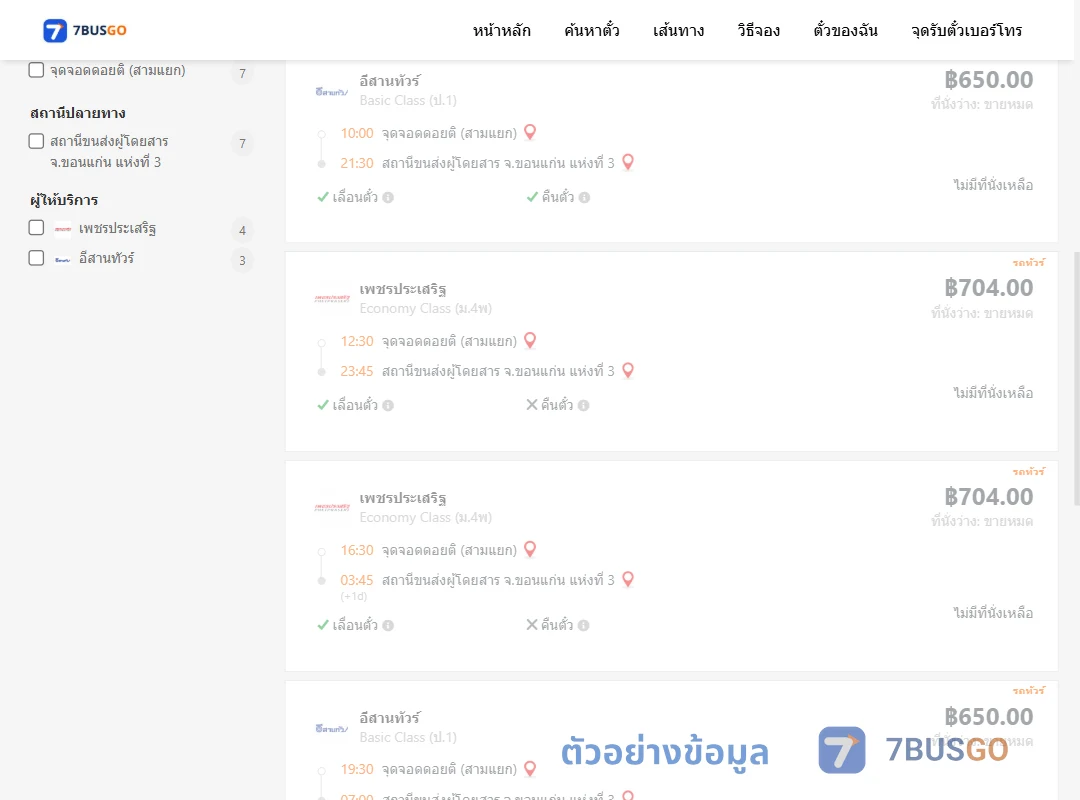Image resolution: width=1080 pixels, height=800 pixels.
Task: Show เลื่อนตั๋ว info icon on 10:00 trip
Action: coord(388,198)
